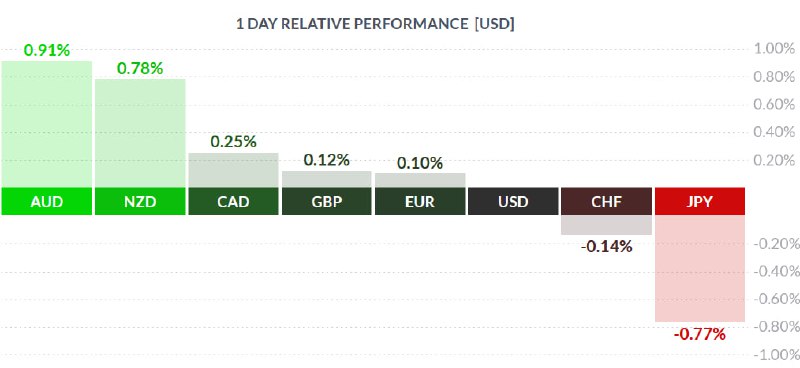Click the CHF -0.14% bar
Screen dimensions: 800x368
tap(607, 225)
